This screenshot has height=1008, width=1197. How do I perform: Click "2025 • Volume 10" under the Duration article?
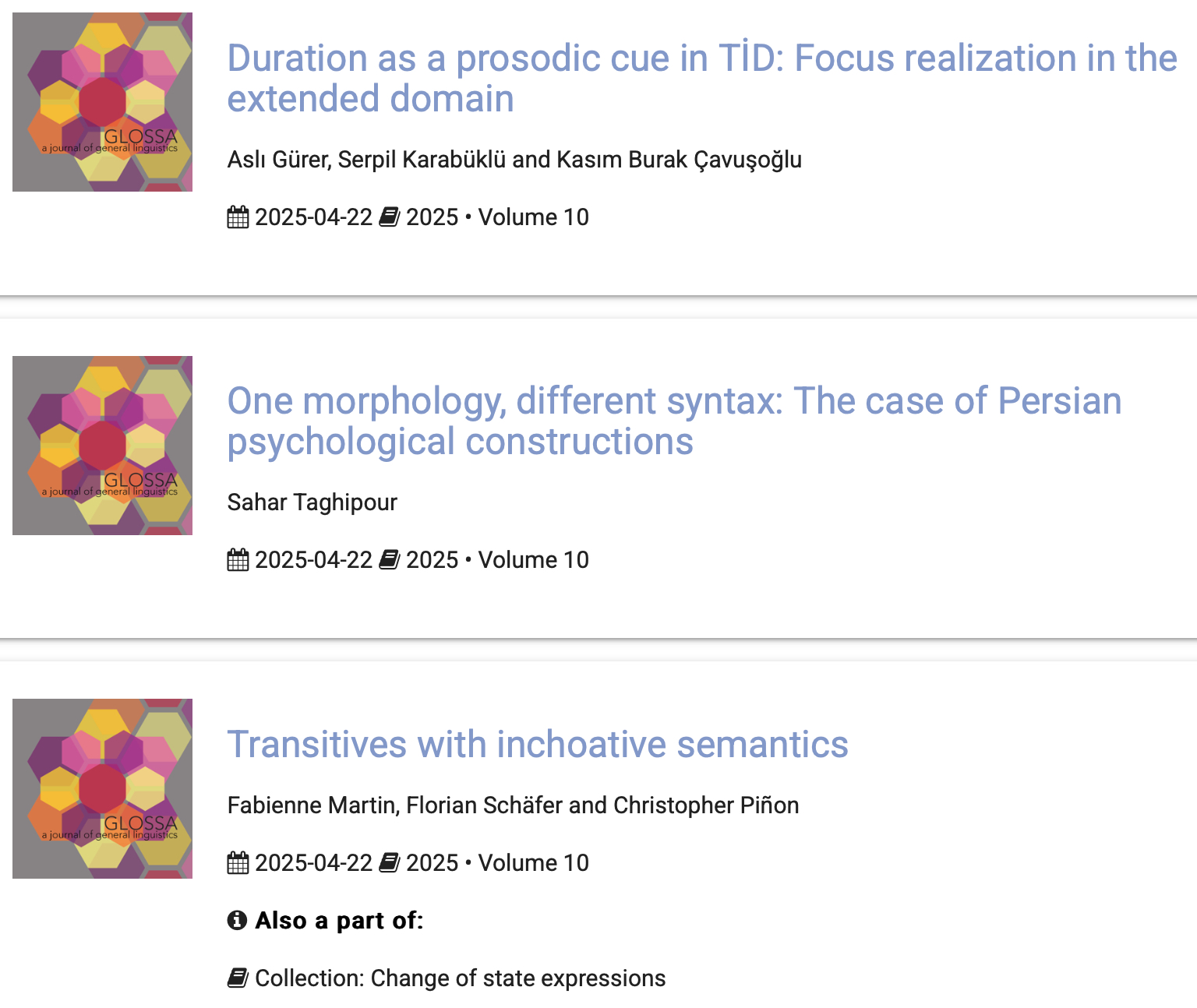(497, 217)
